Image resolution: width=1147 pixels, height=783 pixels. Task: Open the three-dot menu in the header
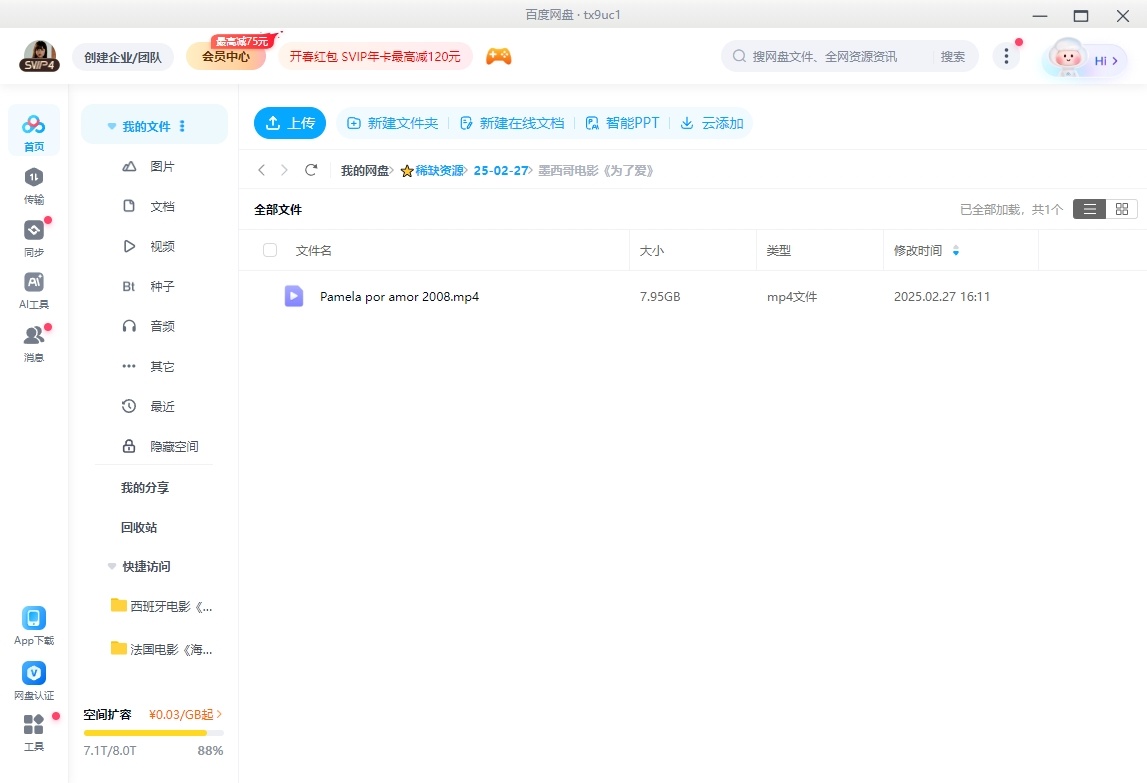point(1005,57)
